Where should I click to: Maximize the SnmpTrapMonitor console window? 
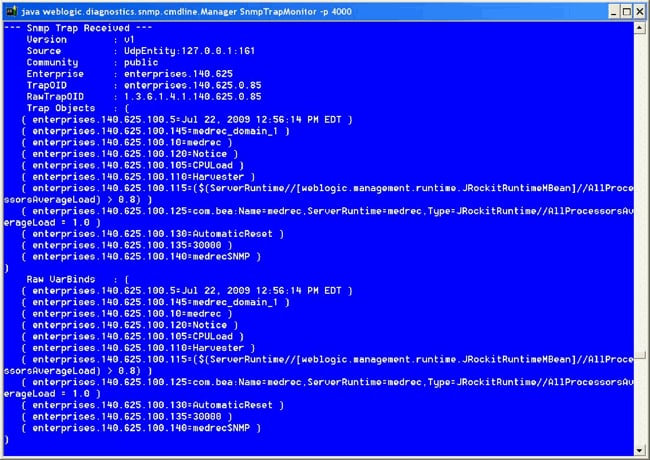click(627, 12)
